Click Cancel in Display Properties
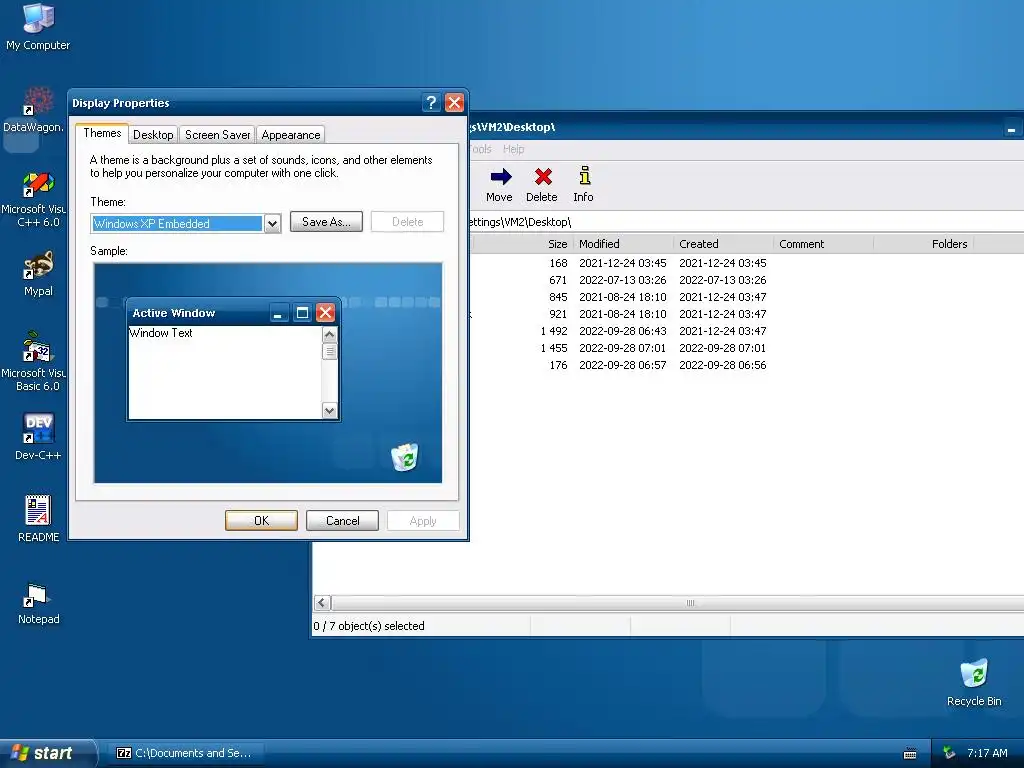 pos(342,520)
